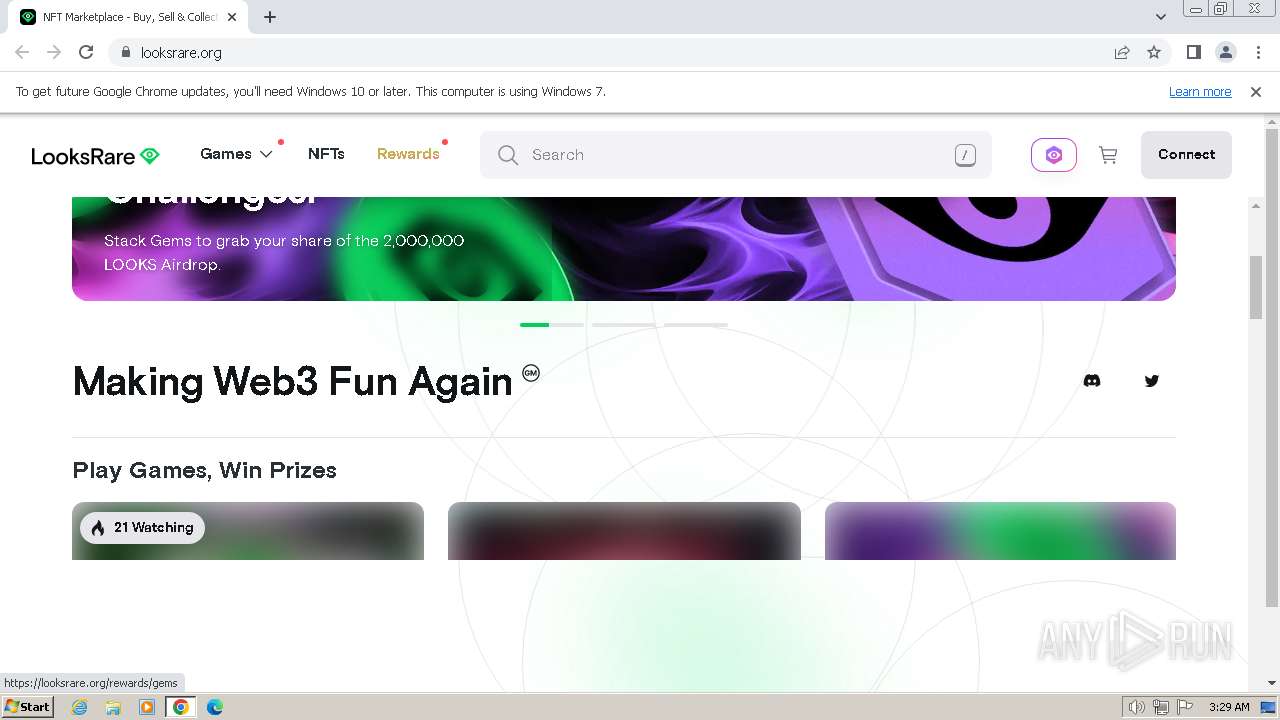The width and height of the screenshot is (1280, 720).
Task: Open LooksRare Twitter link
Action: pyautogui.click(x=1152, y=381)
